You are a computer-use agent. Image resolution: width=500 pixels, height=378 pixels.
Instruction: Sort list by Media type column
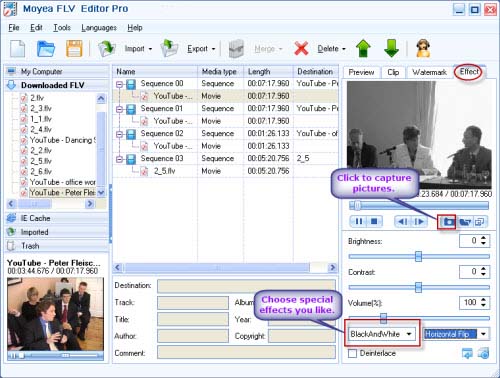tap(221, 72)
